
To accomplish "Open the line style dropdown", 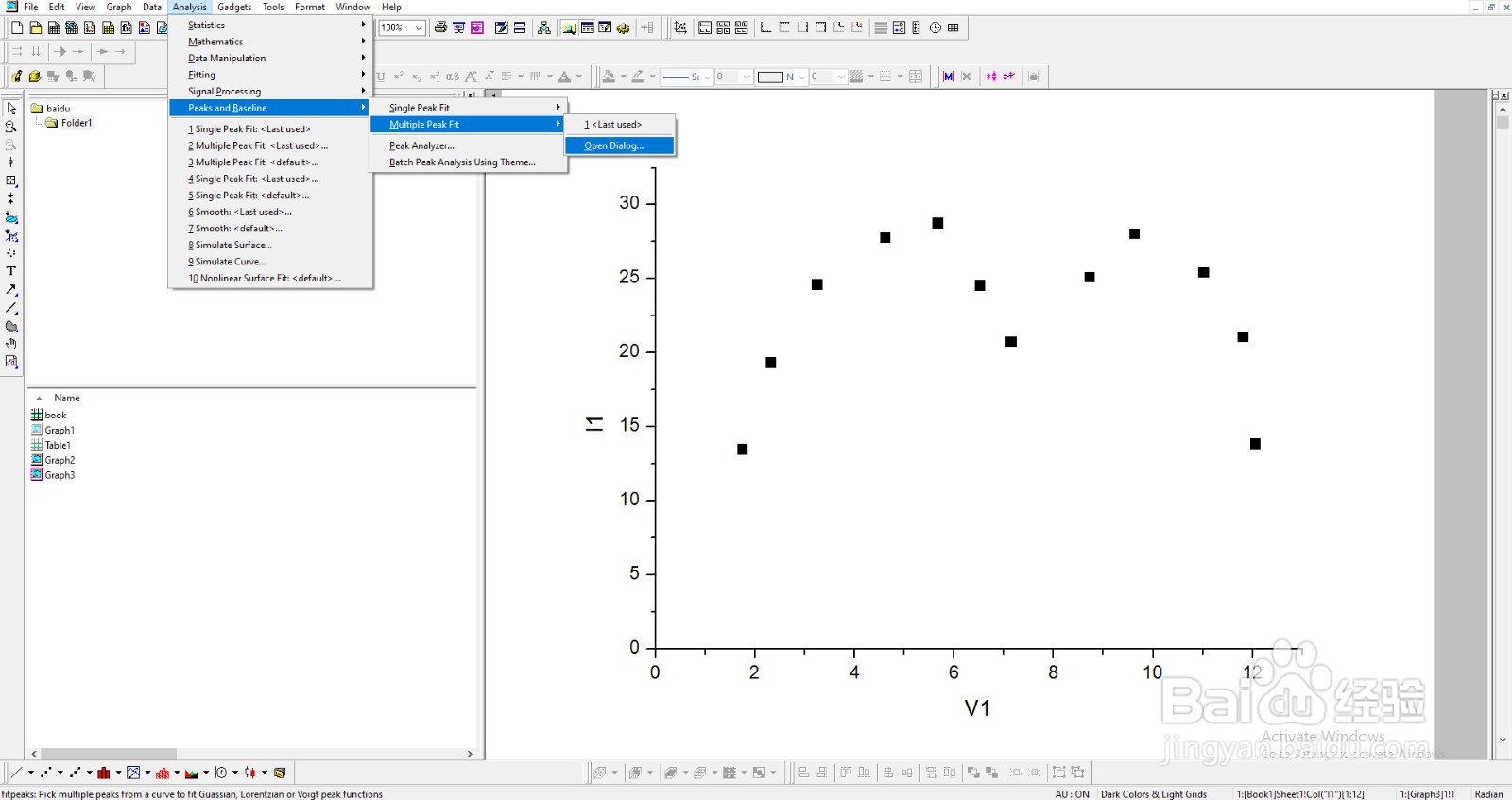I will click(707, 77).
